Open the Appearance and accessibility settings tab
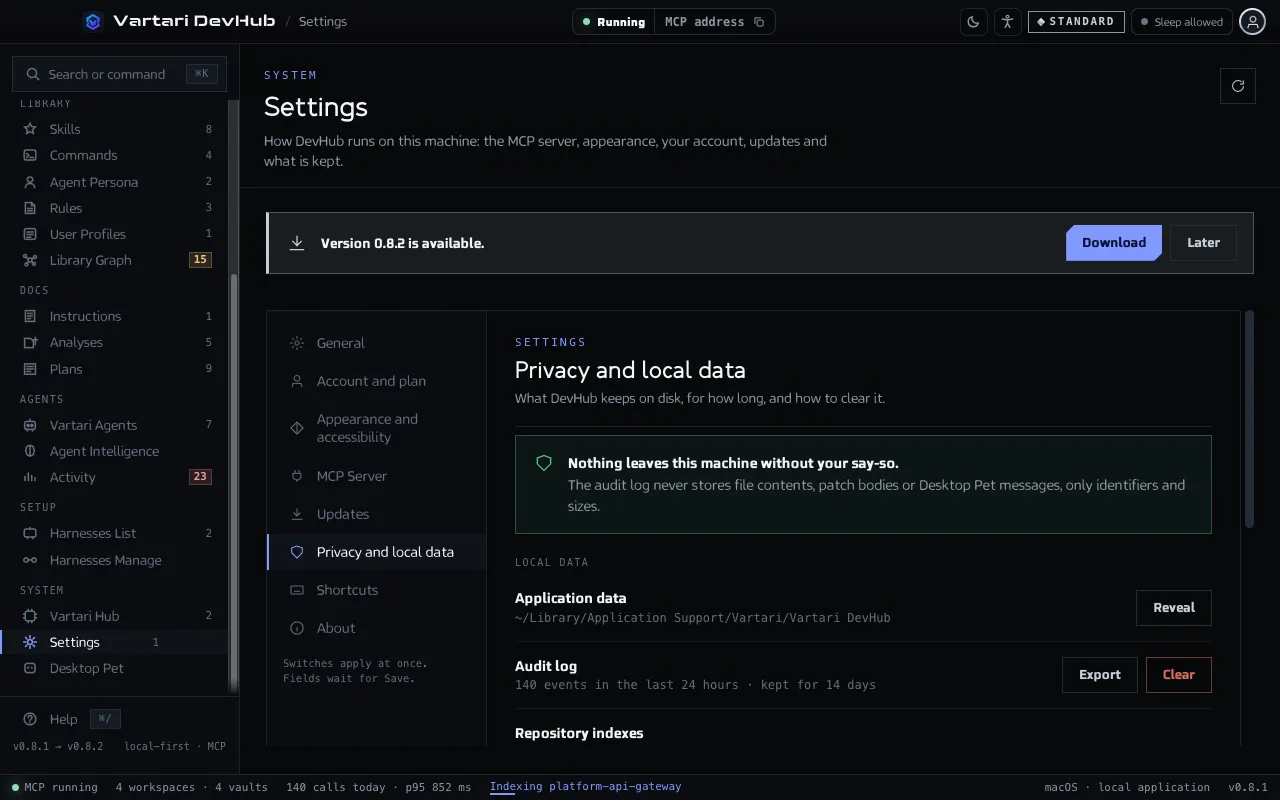 [376, 428]
